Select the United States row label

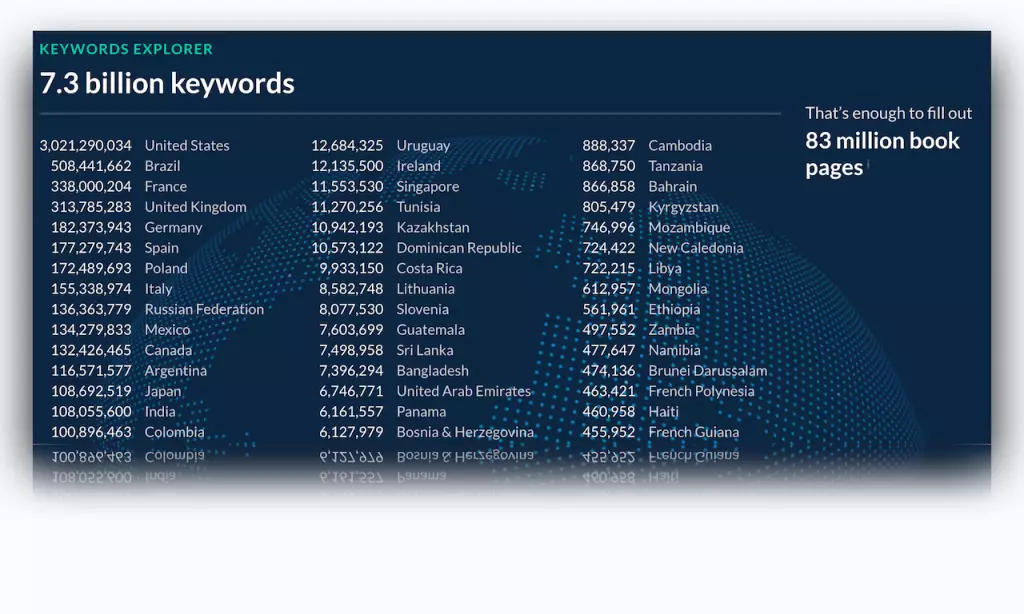click(187, 145)
